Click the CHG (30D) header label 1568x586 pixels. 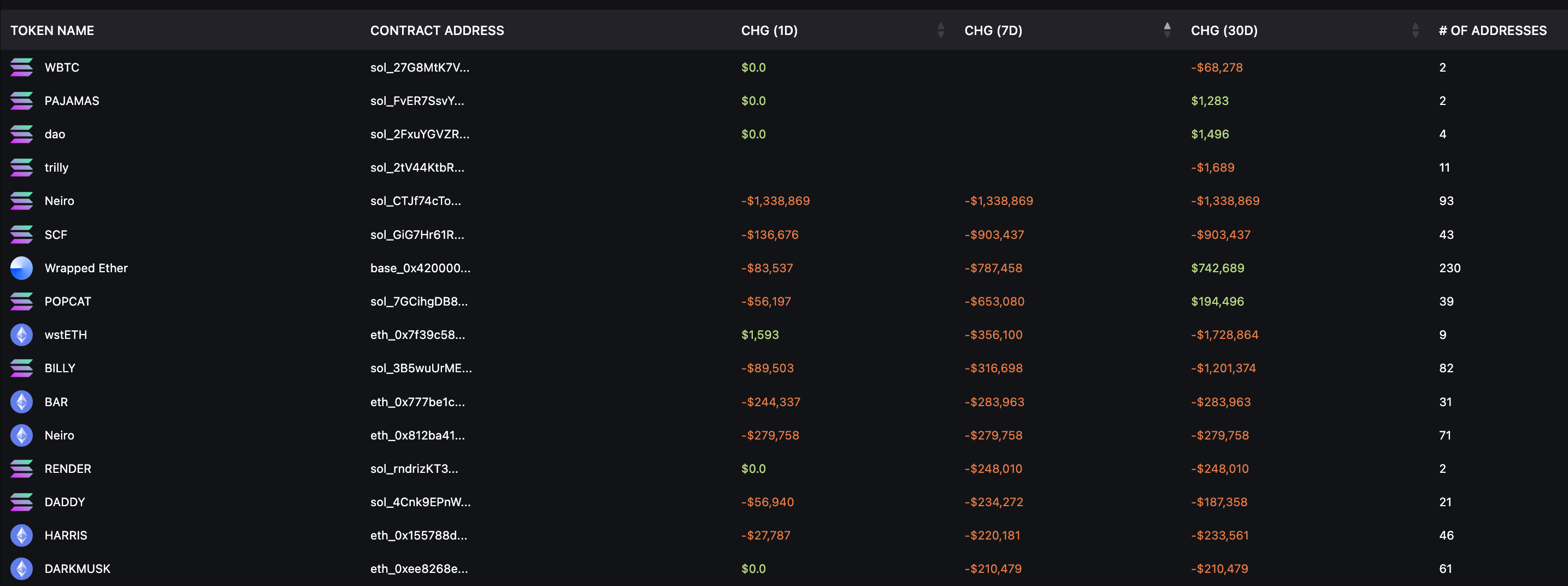[x=1224, y=31]
